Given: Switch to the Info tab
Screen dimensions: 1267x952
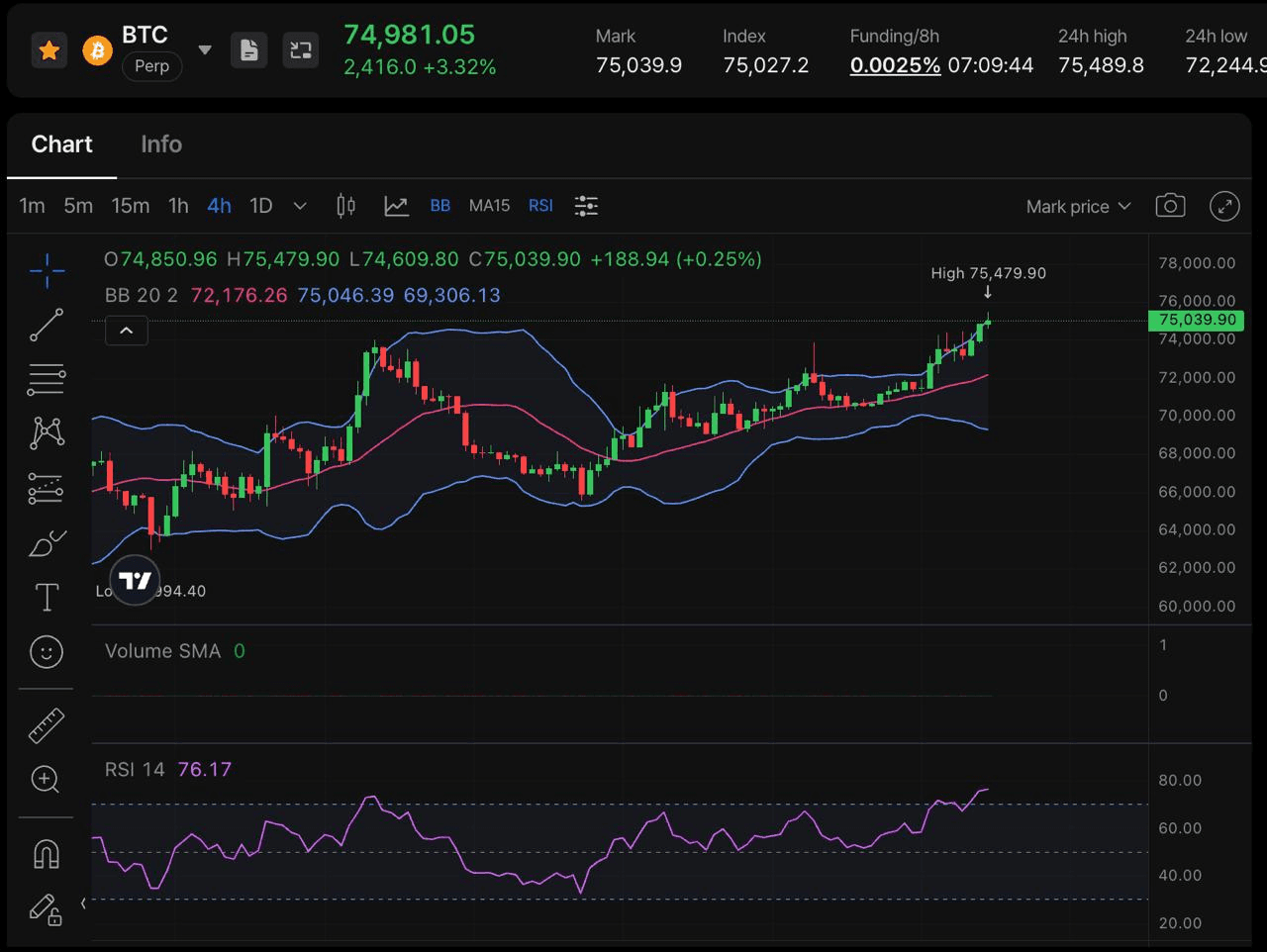Looking at the screenshot, I should (161, 144).
